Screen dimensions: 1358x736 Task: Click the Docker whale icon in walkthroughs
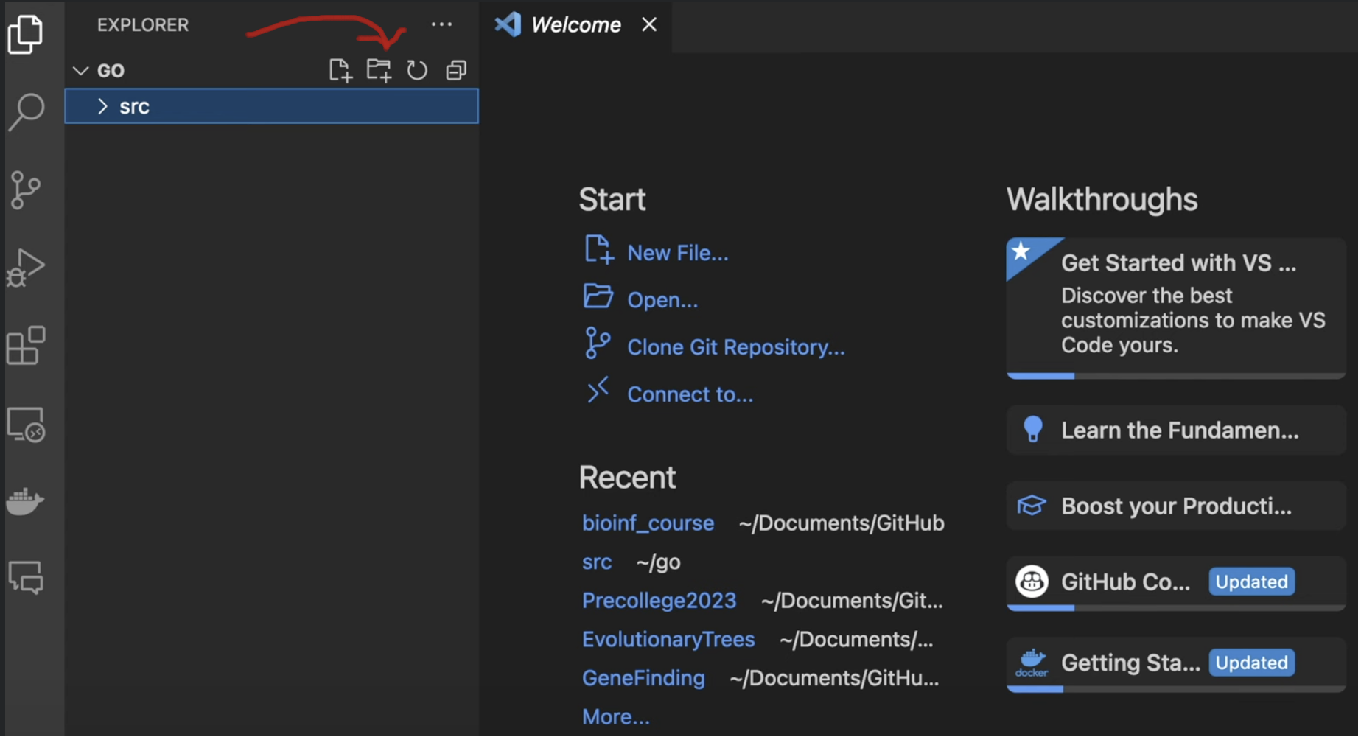click(1032, 663)
